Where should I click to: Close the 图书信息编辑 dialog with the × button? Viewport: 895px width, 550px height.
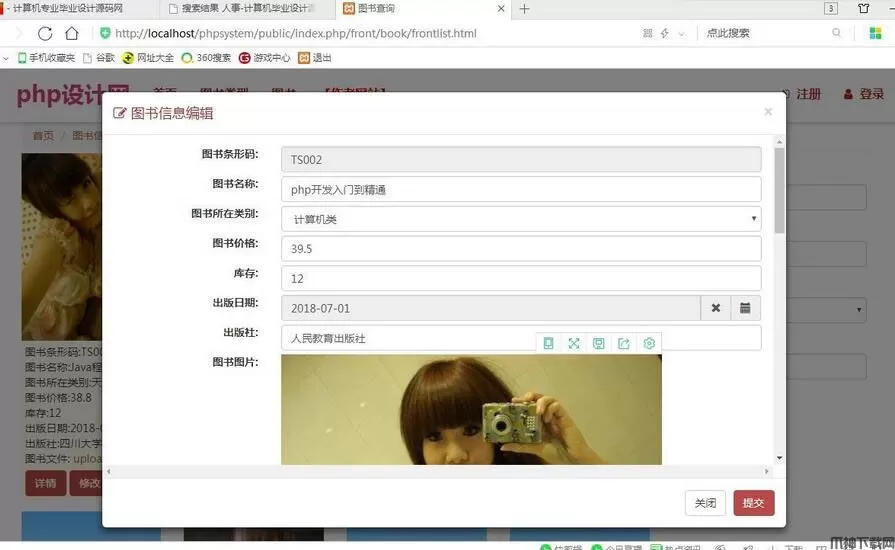pyautogui.click(x=768, y=112)
